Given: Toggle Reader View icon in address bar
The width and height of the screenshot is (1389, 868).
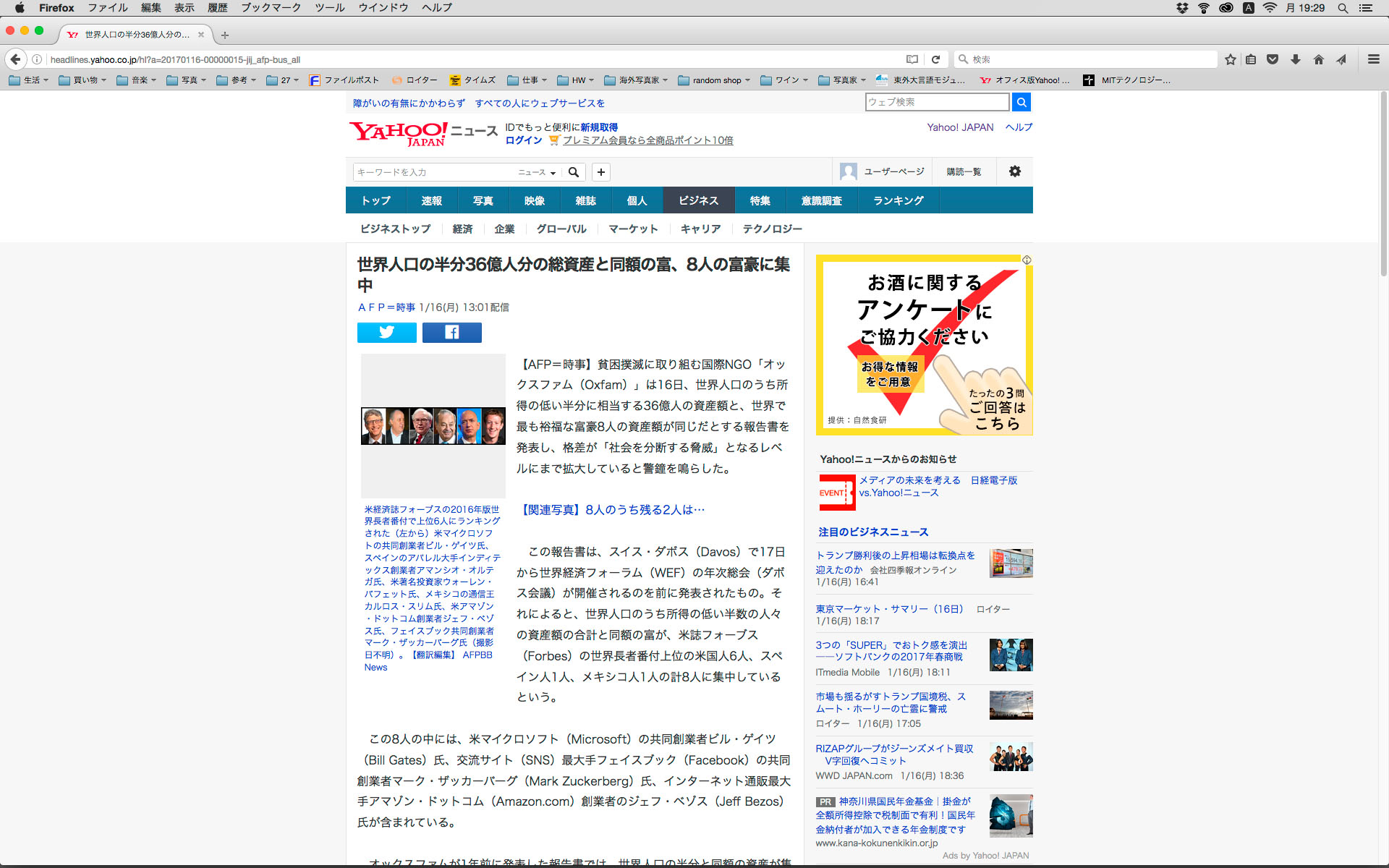Looking at the screenshot, I should [x=912, y=59].
